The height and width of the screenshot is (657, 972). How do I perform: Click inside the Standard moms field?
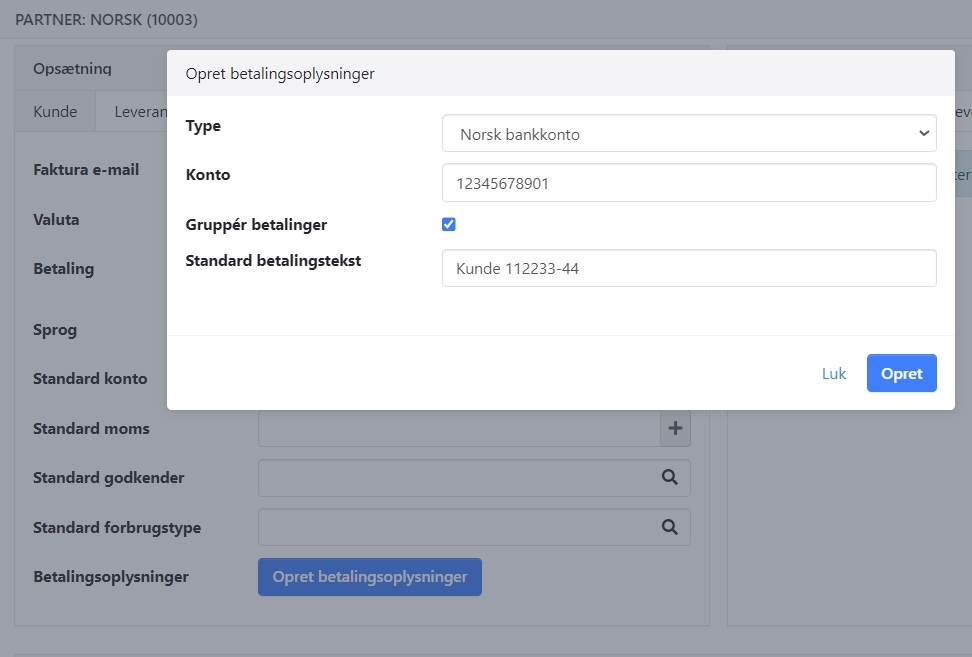pos(458,429)
